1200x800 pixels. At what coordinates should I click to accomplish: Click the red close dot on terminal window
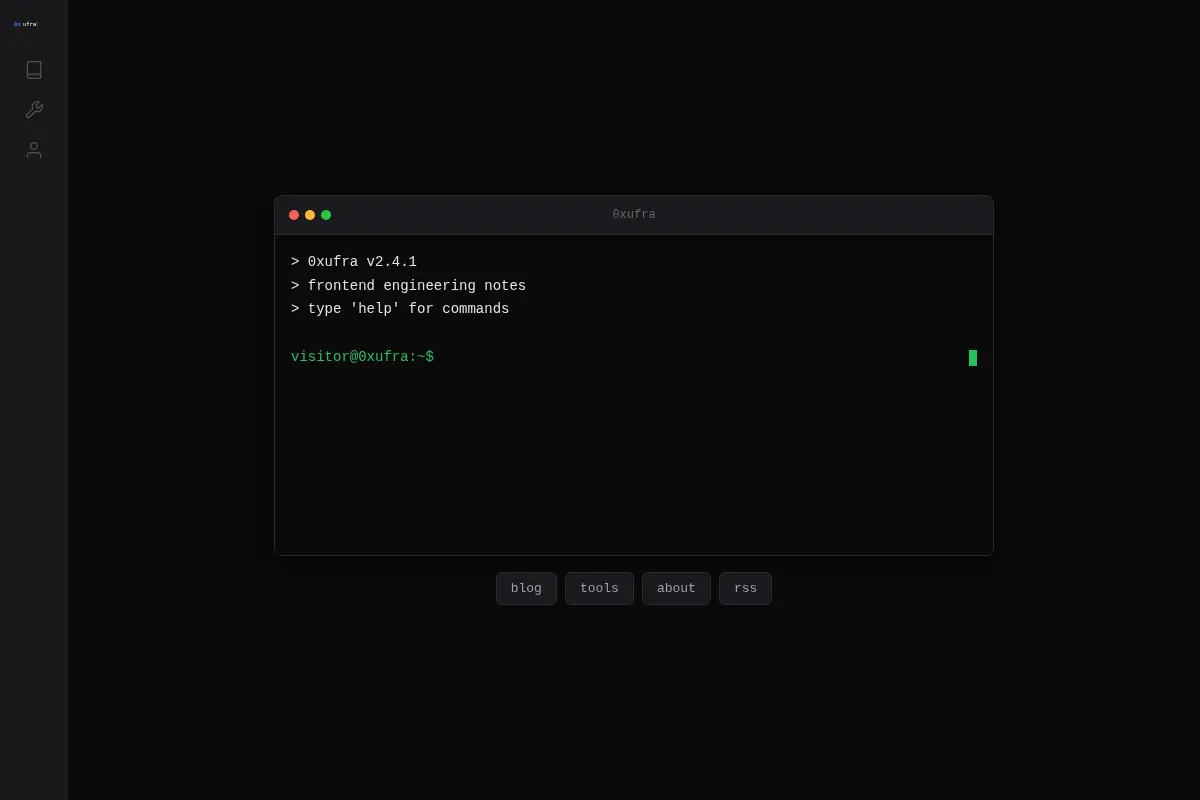click(294, 215)
